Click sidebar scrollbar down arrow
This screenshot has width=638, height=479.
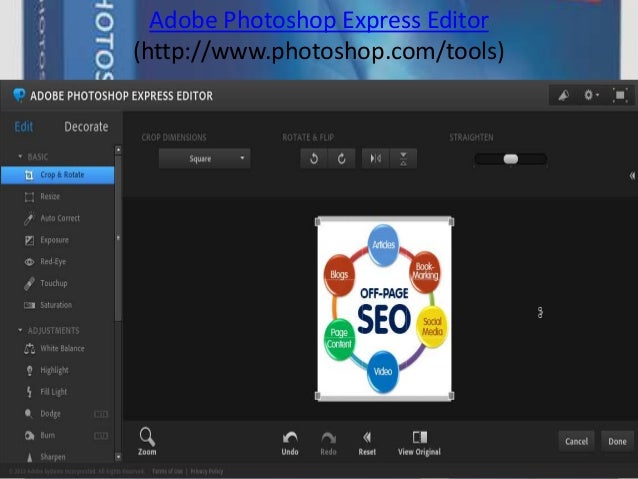point(118,457)
